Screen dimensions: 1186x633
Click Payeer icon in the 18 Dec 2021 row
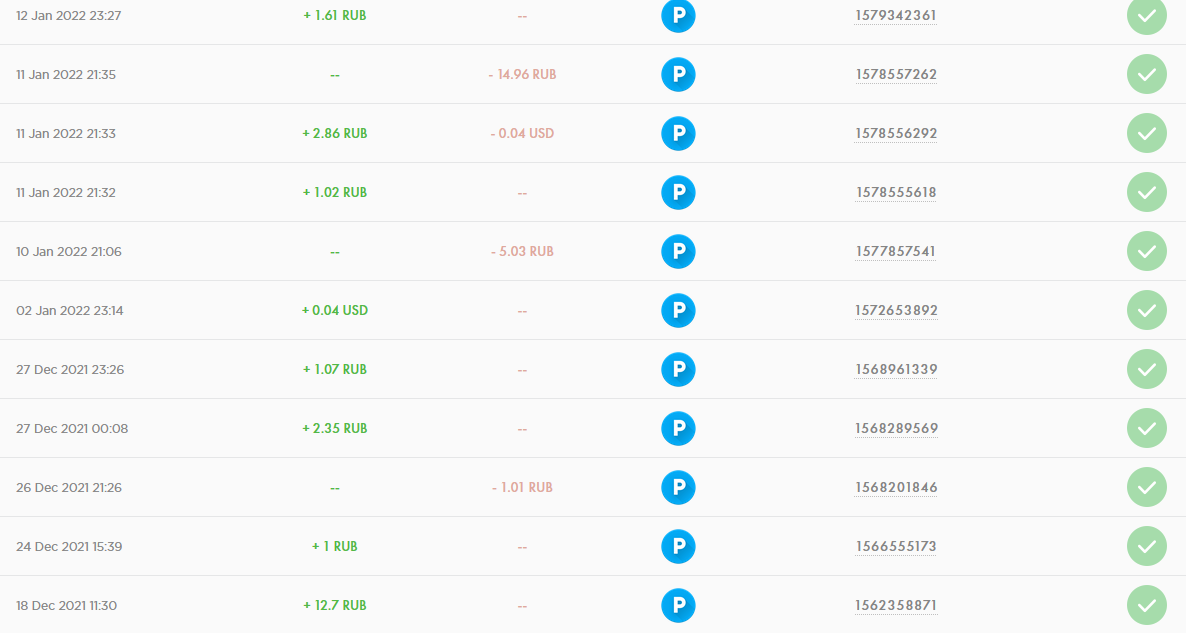click(678, 605)
